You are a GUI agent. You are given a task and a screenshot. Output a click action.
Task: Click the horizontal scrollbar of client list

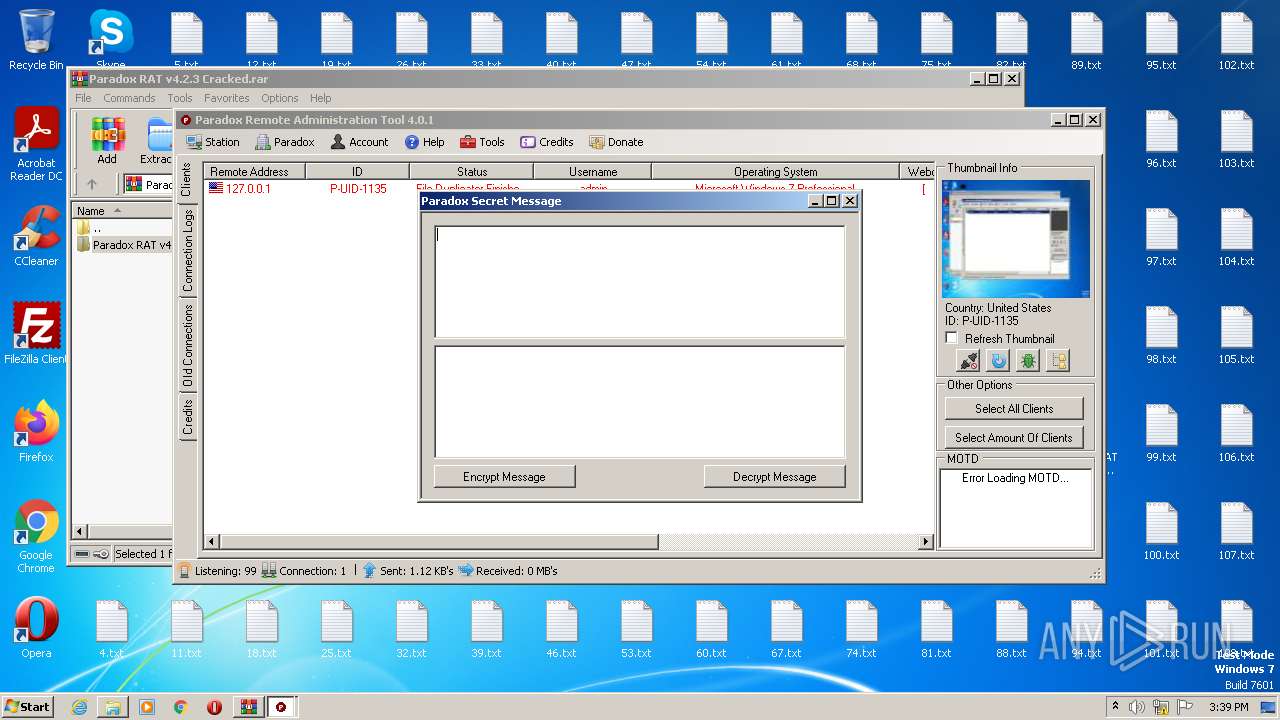(x=439, y=541)
